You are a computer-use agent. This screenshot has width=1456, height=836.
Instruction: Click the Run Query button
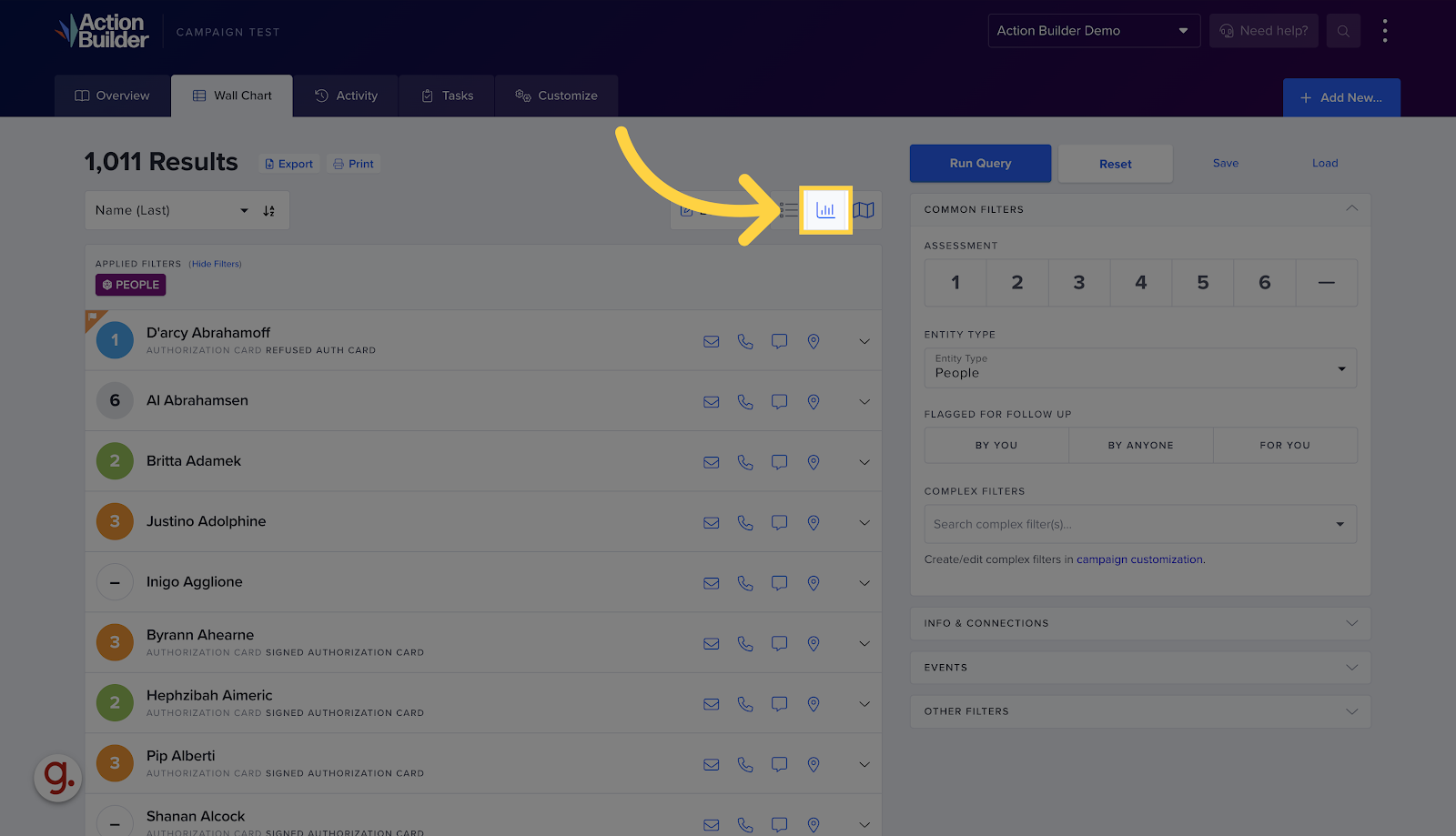click(x=980, y=164)
